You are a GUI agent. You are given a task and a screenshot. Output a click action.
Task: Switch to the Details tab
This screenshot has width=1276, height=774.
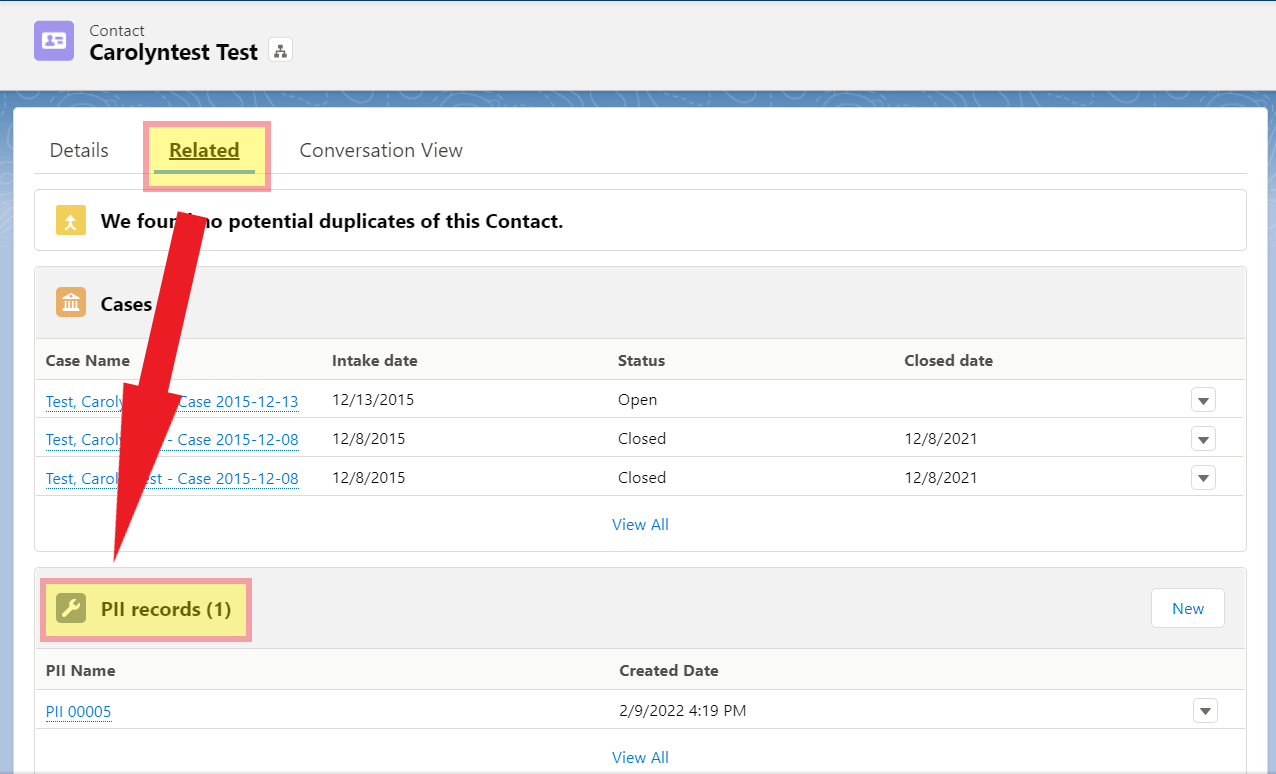(79, 151)
